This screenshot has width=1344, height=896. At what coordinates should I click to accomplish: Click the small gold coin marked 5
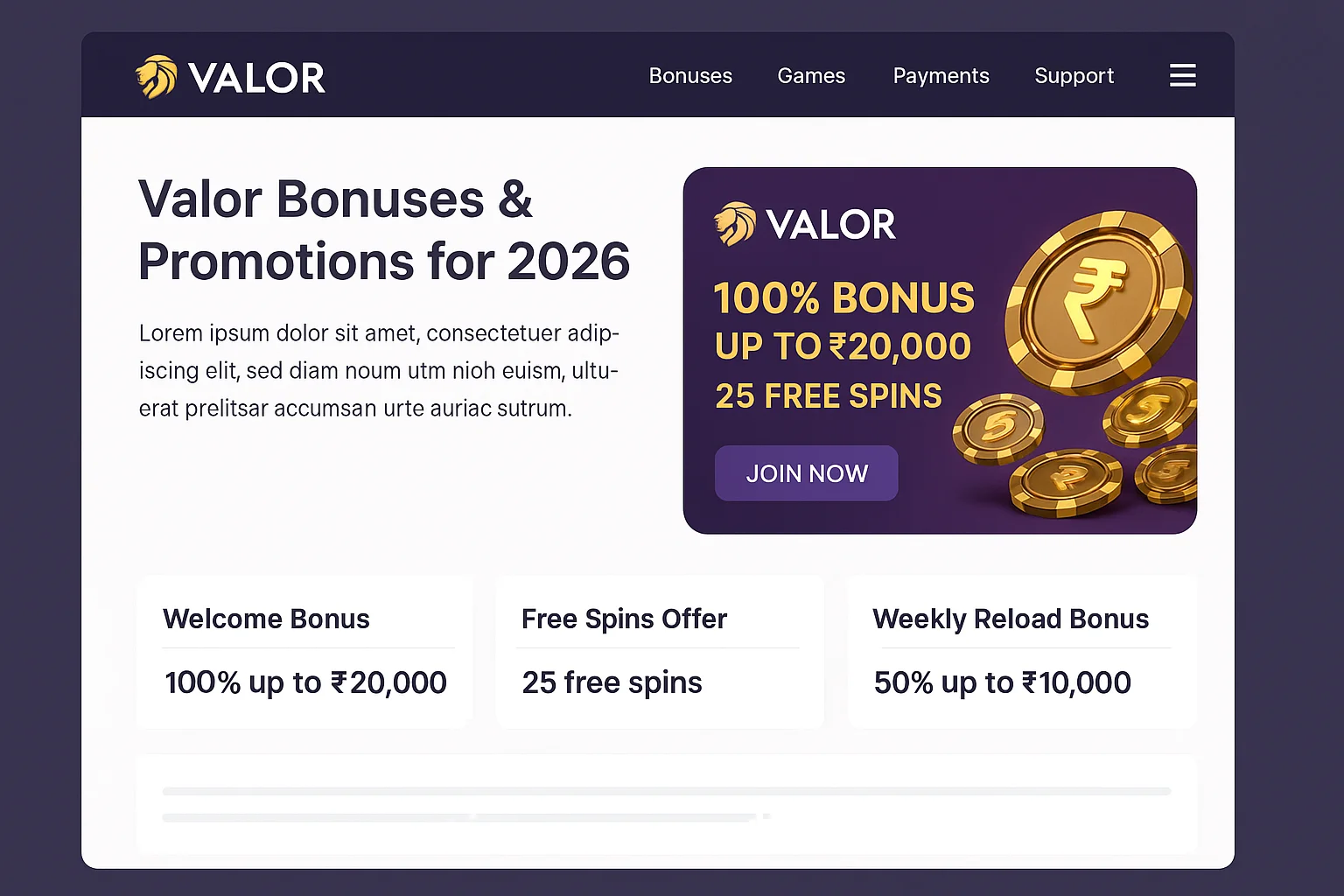[998, 428]
